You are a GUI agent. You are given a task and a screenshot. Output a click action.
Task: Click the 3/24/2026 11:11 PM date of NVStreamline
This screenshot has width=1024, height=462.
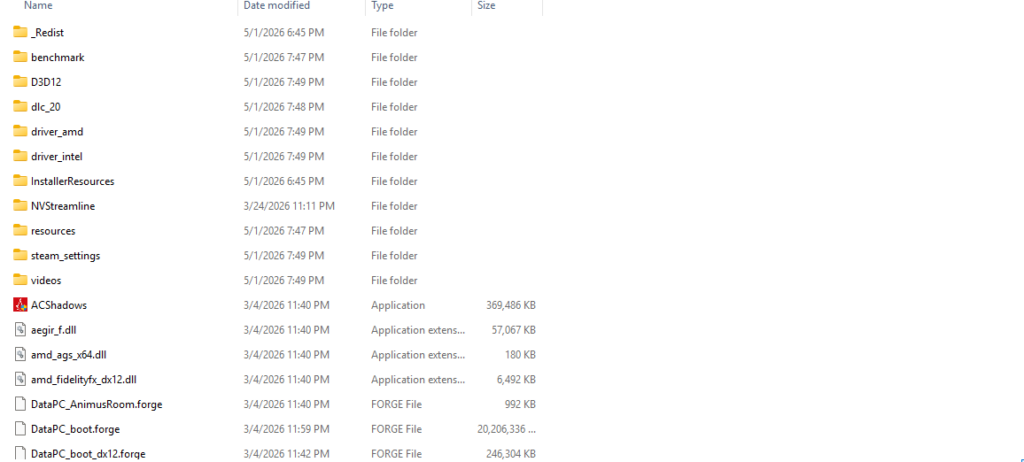point(289,206)
